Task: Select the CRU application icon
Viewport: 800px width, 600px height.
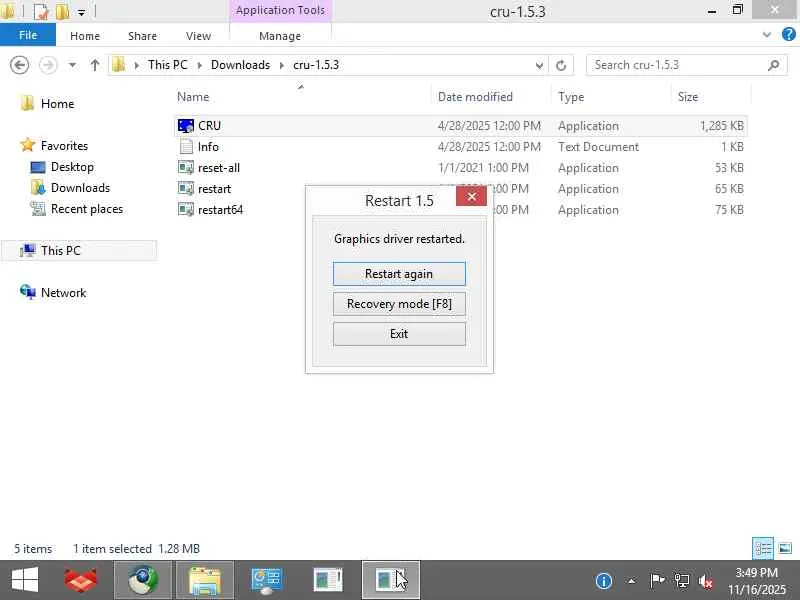Action: click(x=186, y=126)
